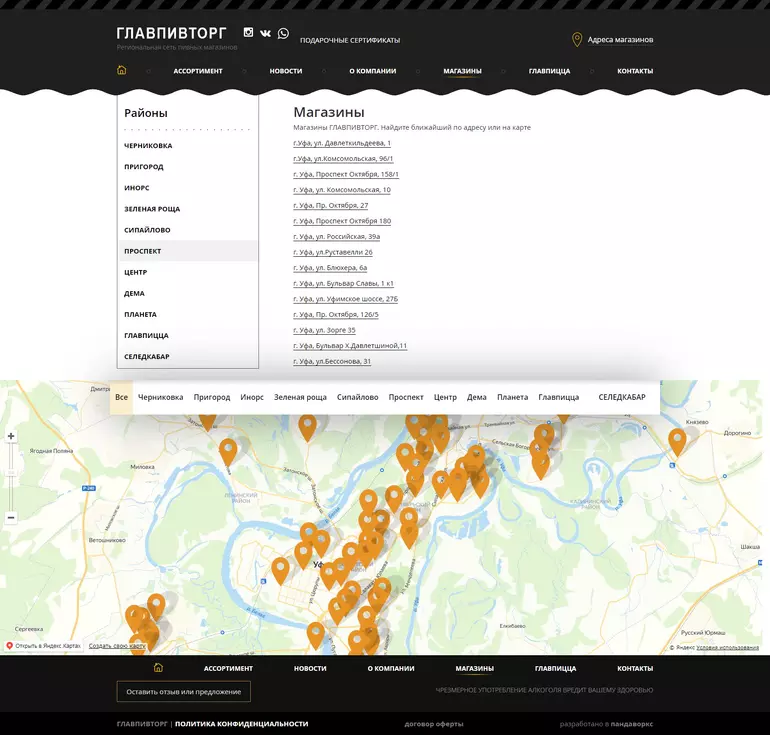770x735 pixels.
Task: Open address Проспект Октября 180
Action: [x=342, y=221]
